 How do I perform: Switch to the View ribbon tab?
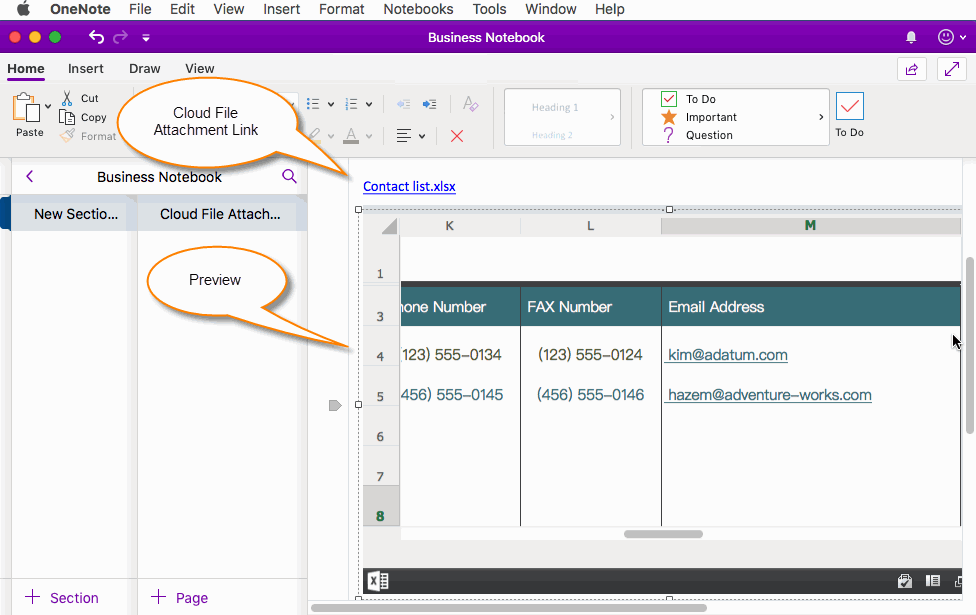200,68
